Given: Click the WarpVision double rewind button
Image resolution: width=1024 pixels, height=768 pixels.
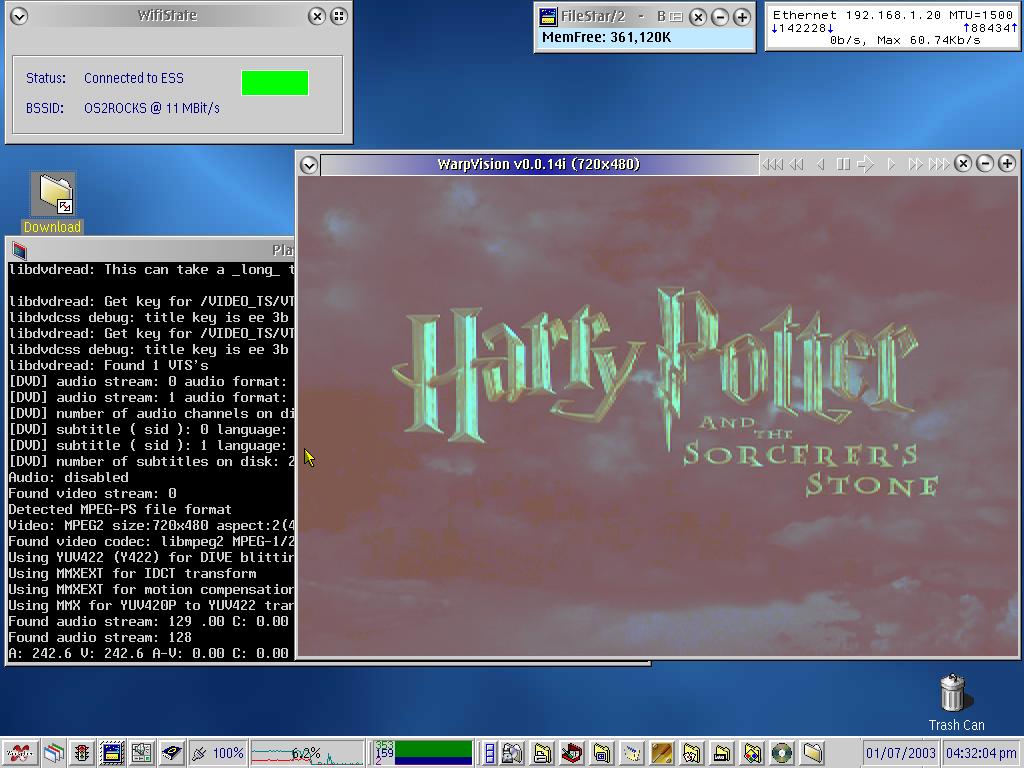Looking at the screenshot, I should tap(797, 164).
